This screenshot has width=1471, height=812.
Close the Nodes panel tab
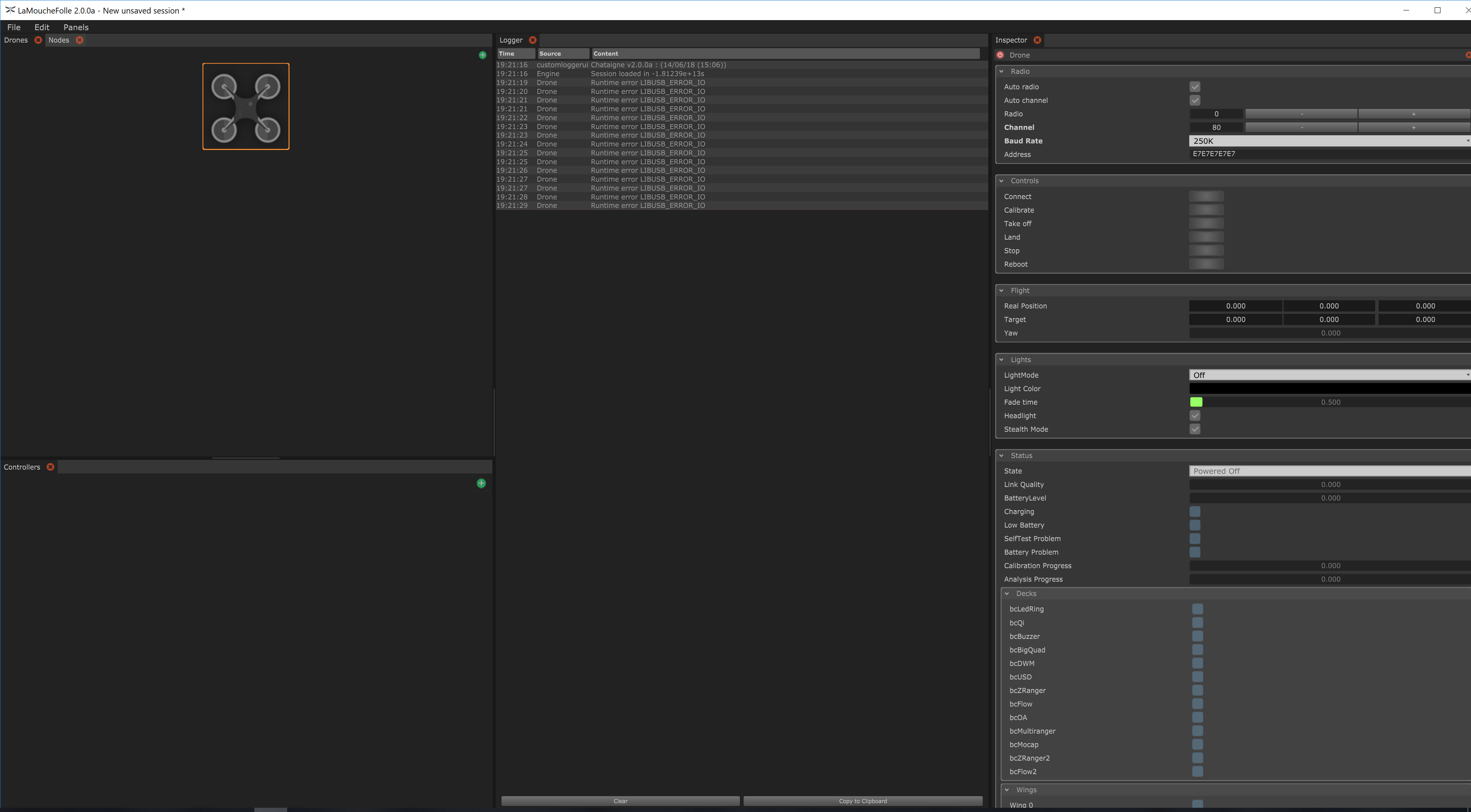(79, 40)
